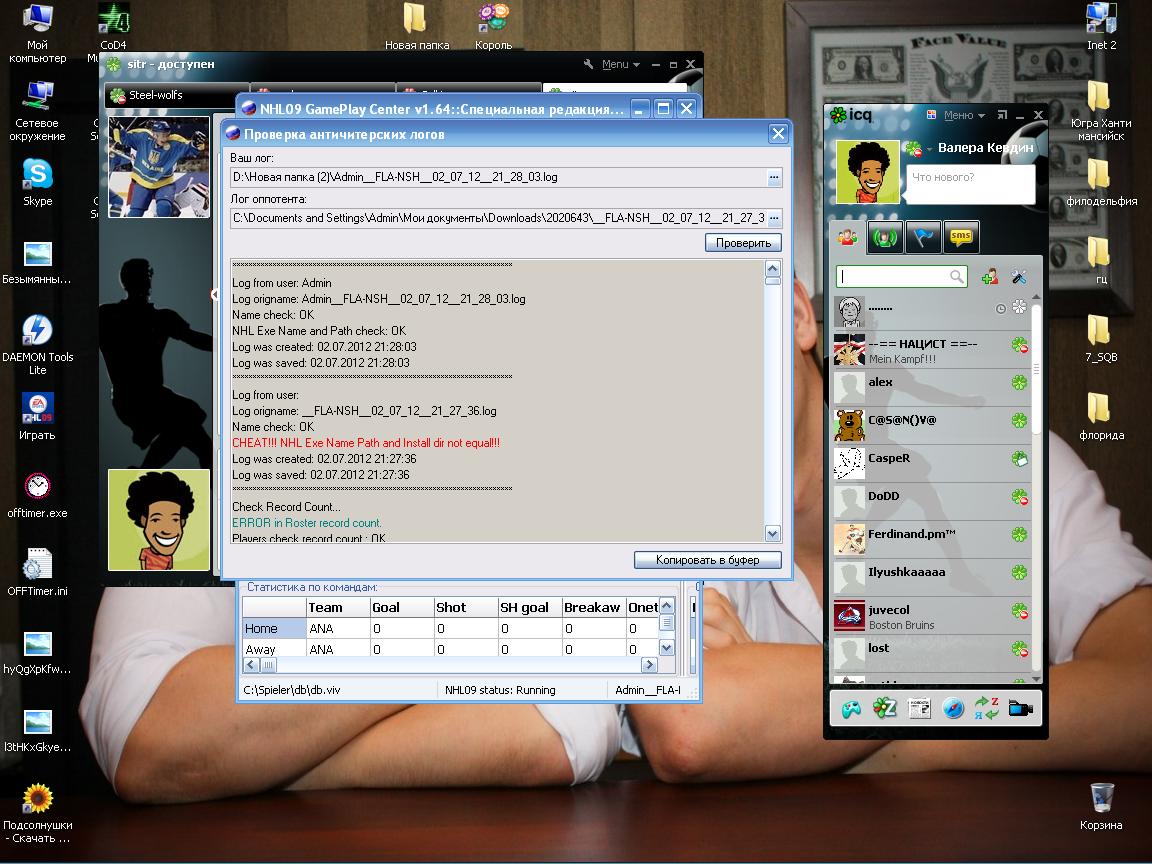
Task: Click the Лог оппонента path field
Action: [498, 218]
